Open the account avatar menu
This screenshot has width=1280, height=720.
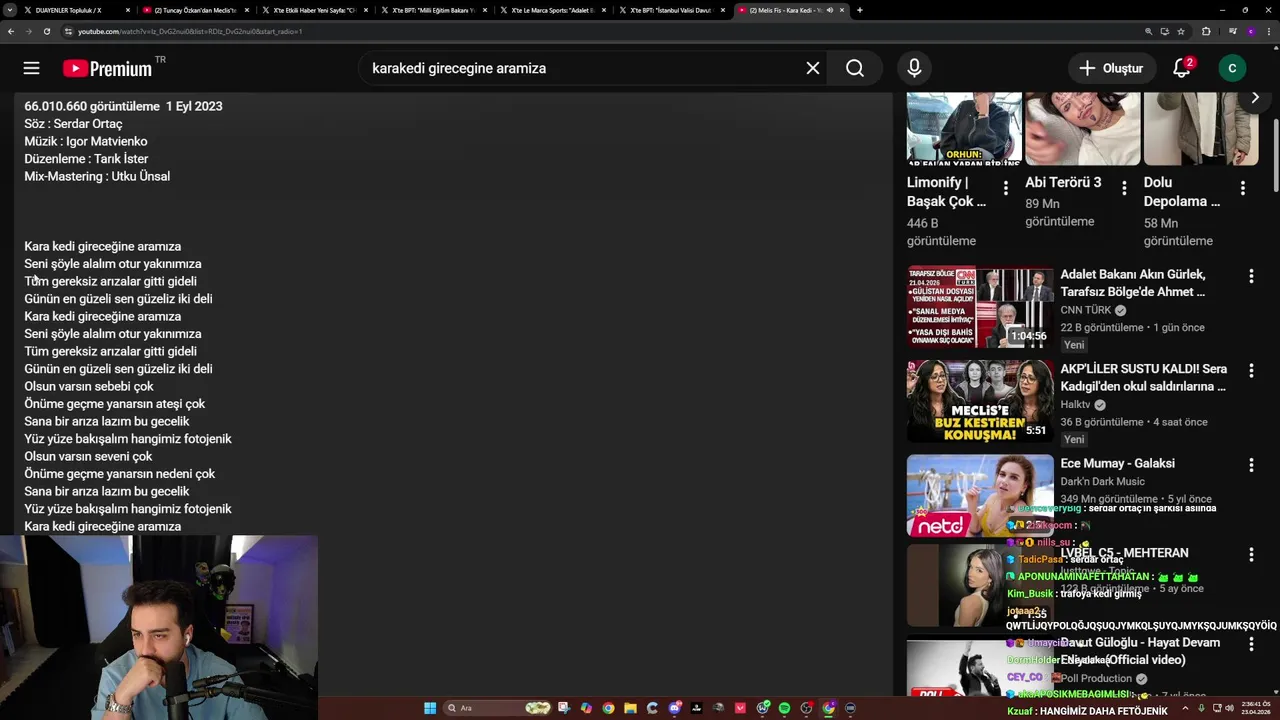click(1232, 68)
